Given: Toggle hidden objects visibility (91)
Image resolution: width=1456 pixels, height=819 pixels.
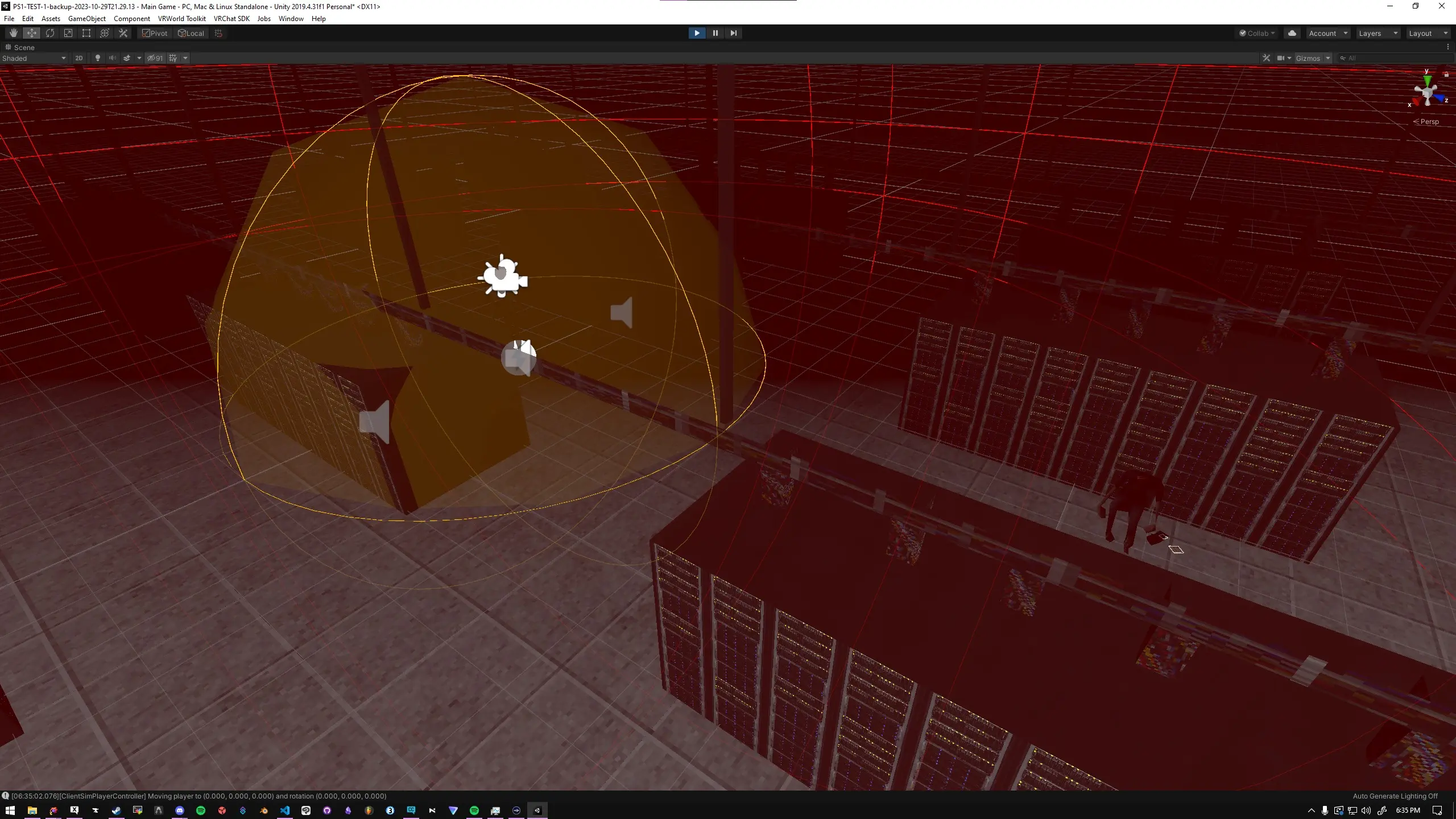Looking at the screenshot, I should (155, 58).
